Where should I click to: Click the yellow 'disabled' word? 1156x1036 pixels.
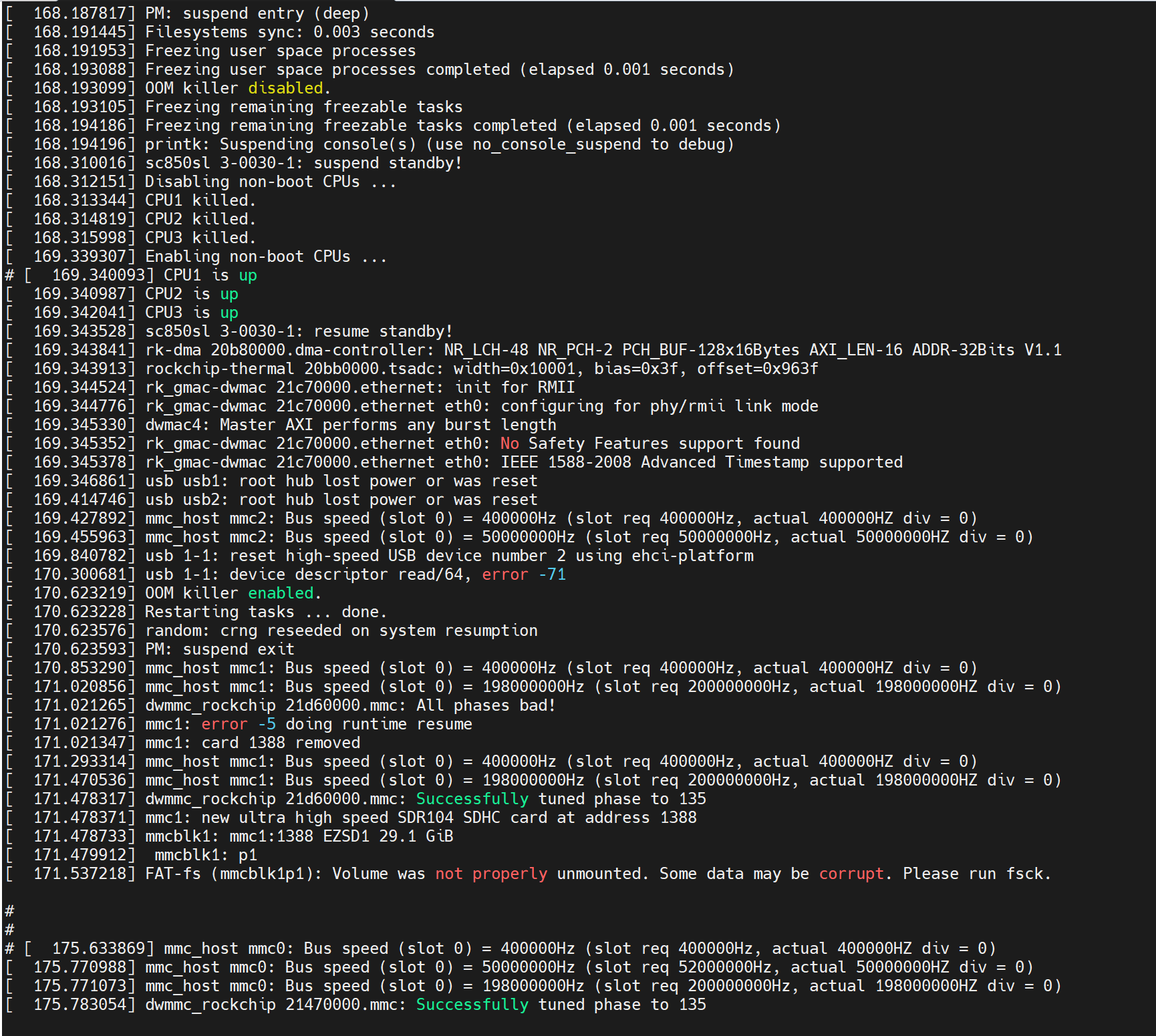tap(285, 88)
